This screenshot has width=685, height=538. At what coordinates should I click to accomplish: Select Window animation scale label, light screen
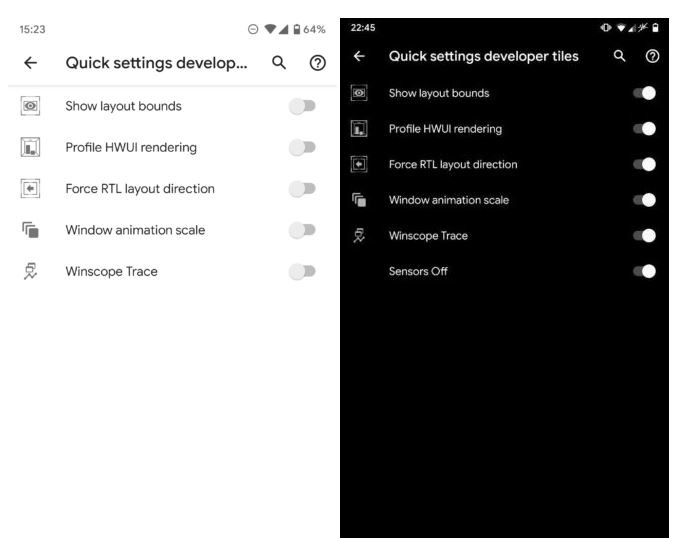[x=135, y=230]
